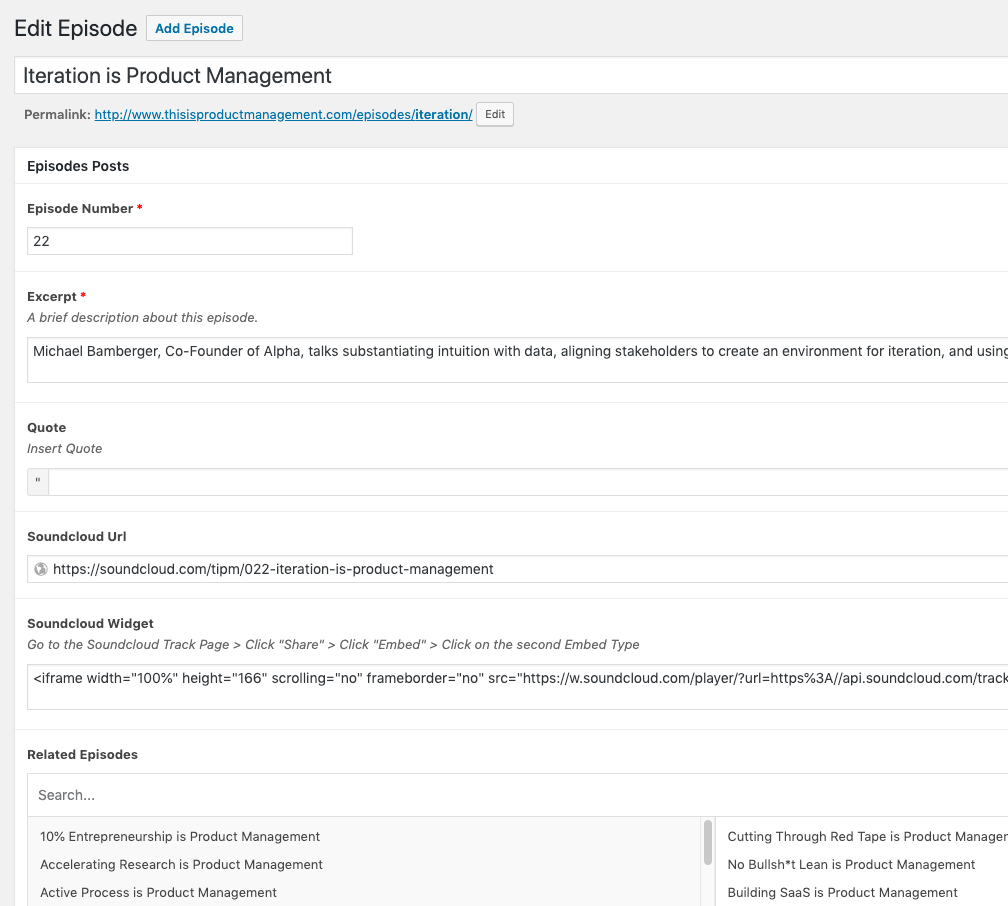Viewport: 1008px width, 906px height.
Task: Select "10% Entrepreneurship is Product Management"
Action: click(180, 837)
